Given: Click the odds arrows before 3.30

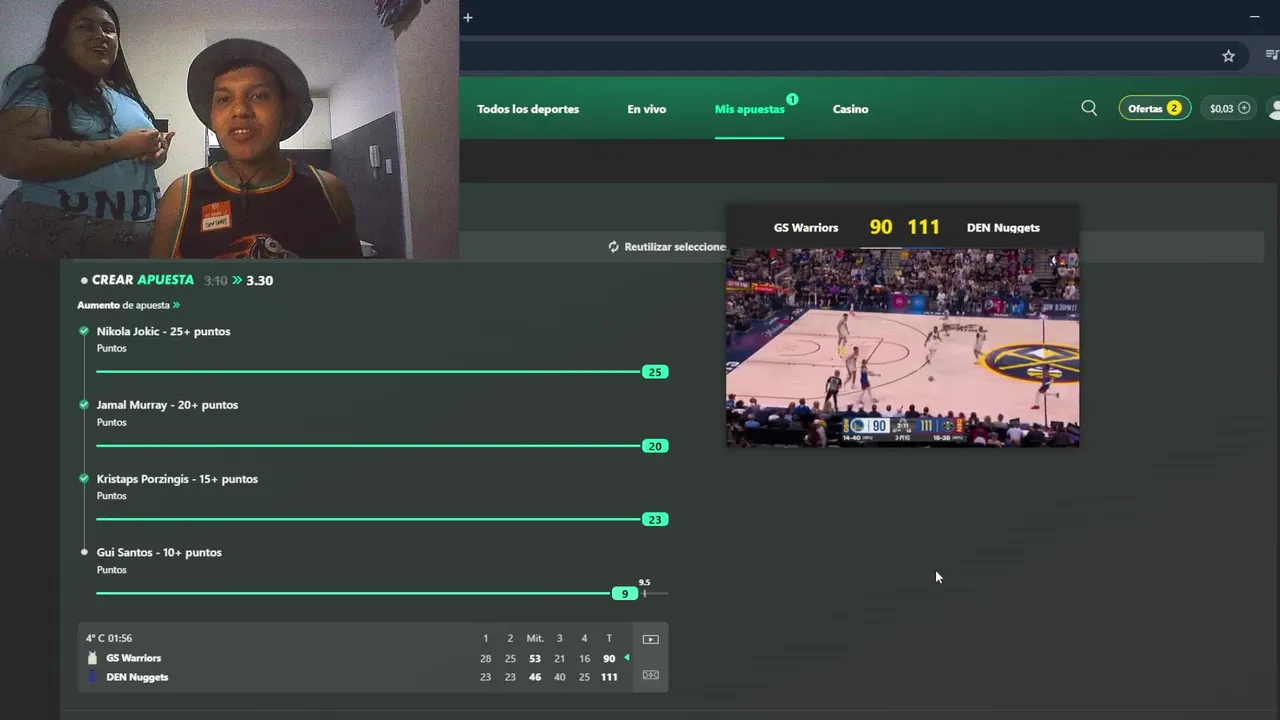Looking at the screenshot, I should [237, 280].
